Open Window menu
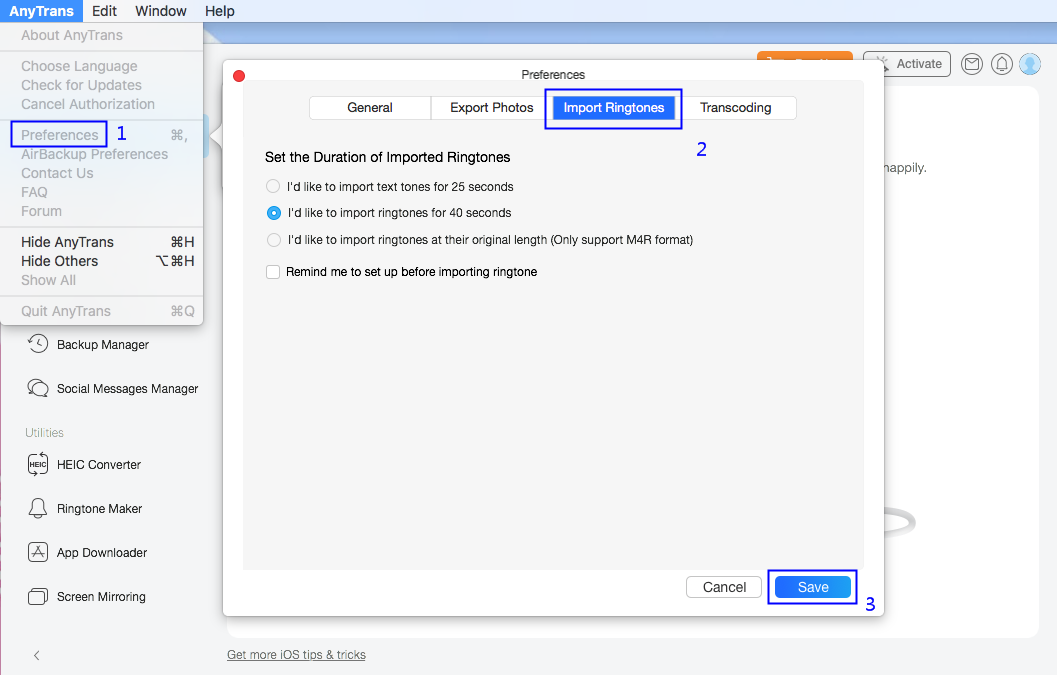 pos(160,11)
